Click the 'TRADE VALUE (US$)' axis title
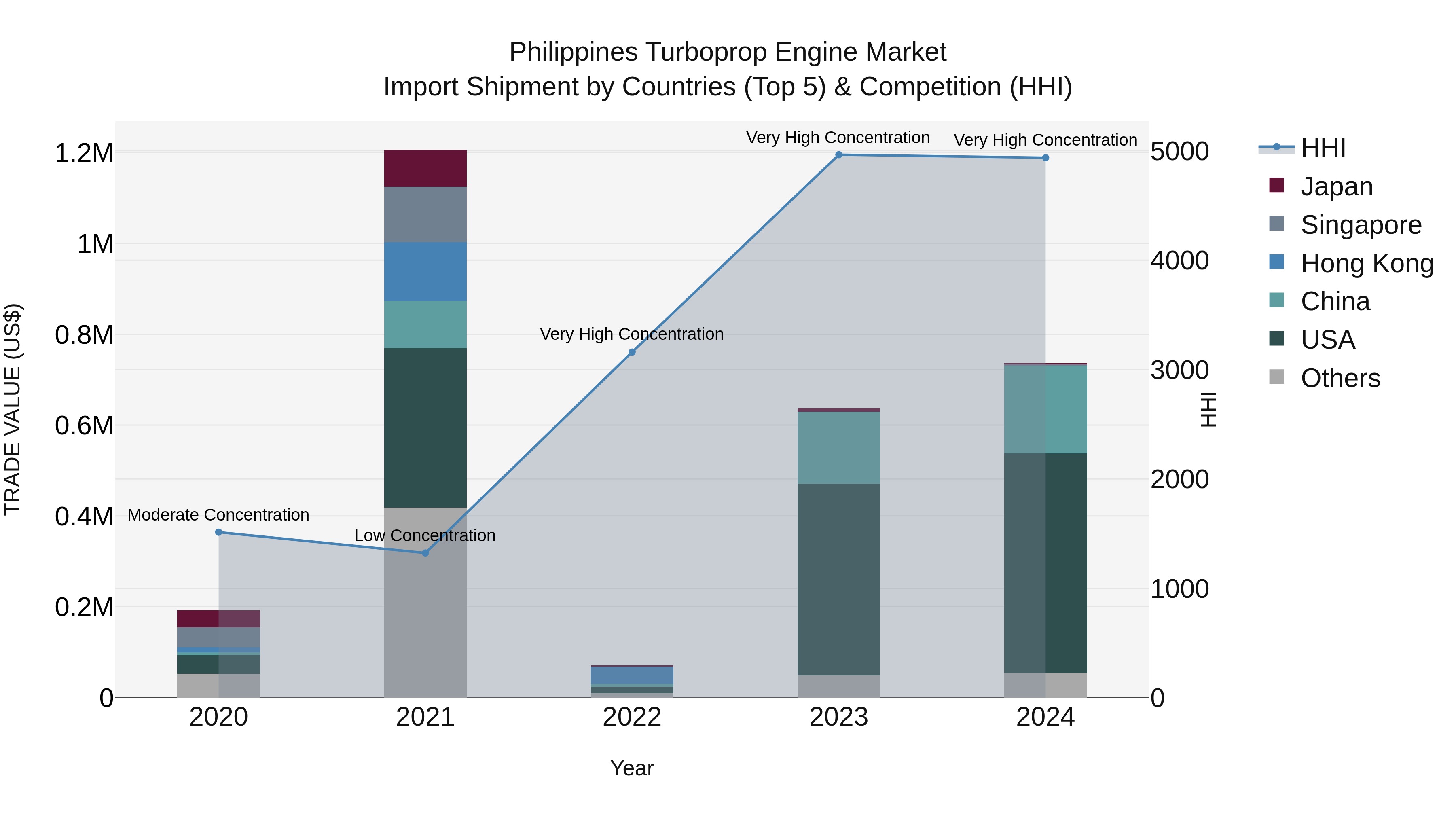This screenshot has height=819, width=1456. [x=13, y=409]
